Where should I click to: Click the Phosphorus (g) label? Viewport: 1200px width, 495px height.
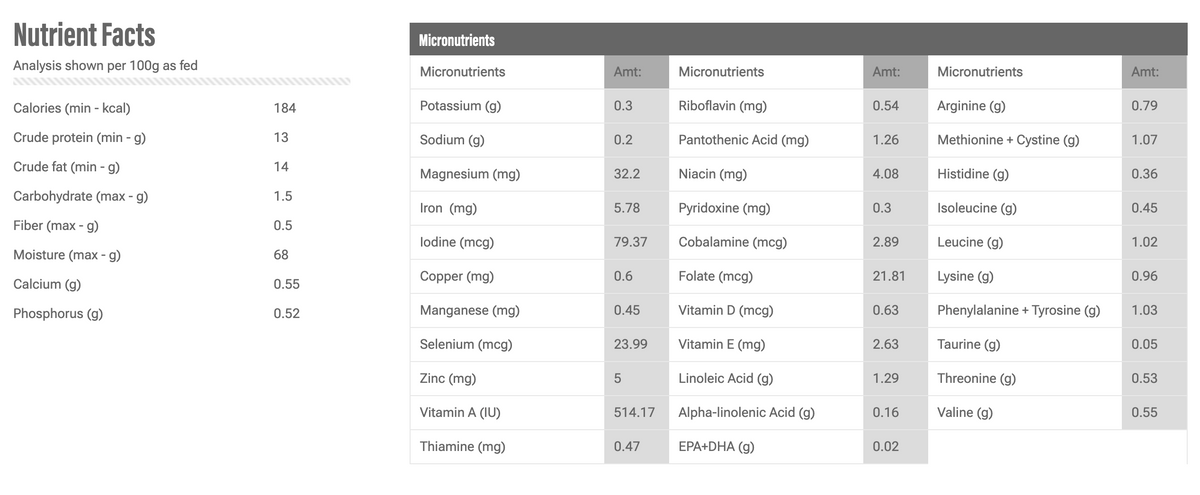58,314
